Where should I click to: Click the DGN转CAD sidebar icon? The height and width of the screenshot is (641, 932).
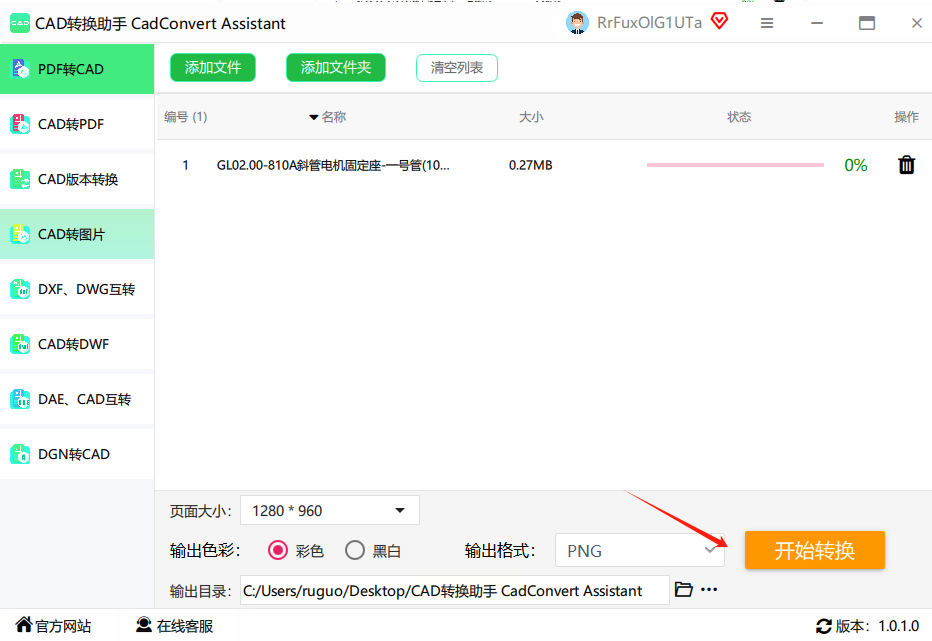pos(20,454)
